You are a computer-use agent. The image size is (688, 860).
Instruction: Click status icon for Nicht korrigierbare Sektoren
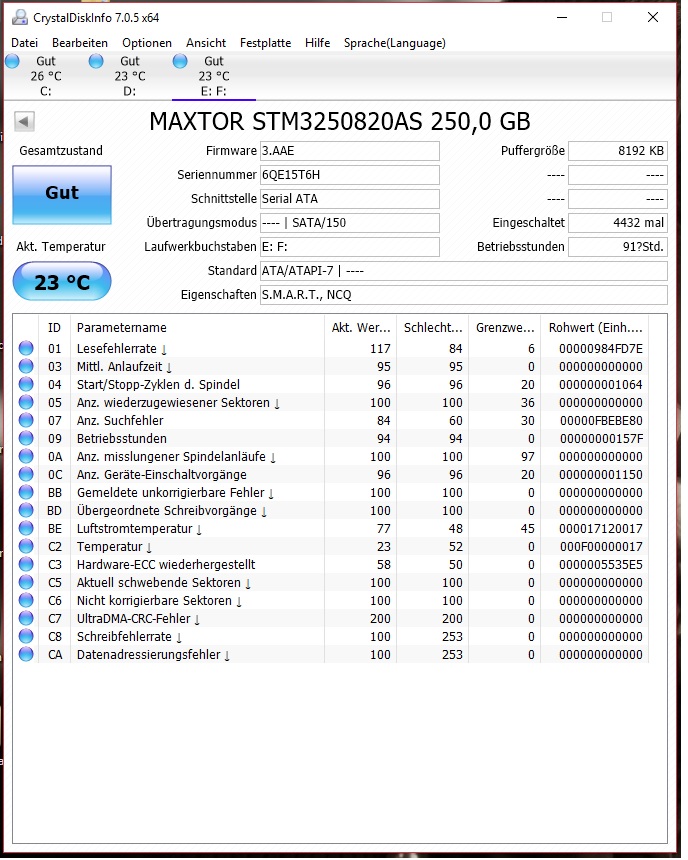[x=26, y=601]
